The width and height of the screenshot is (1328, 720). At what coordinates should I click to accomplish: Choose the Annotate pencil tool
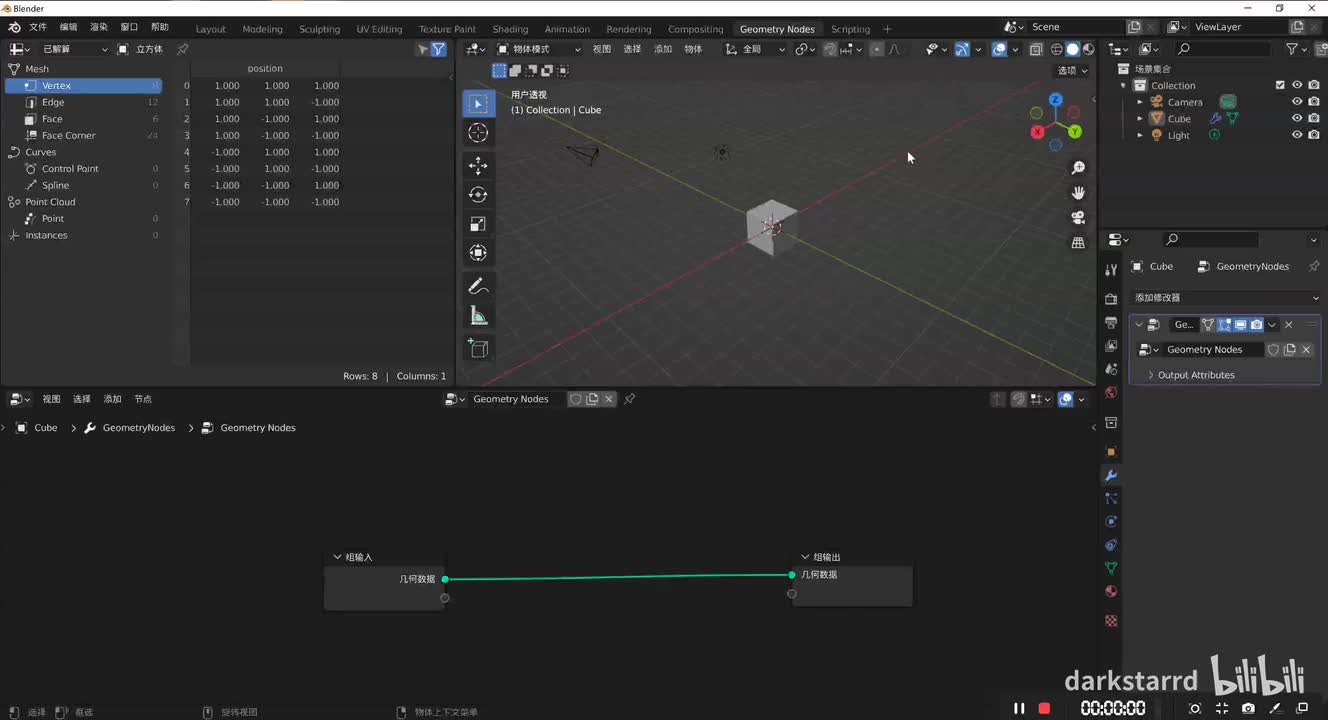click(x=478, y=286)
